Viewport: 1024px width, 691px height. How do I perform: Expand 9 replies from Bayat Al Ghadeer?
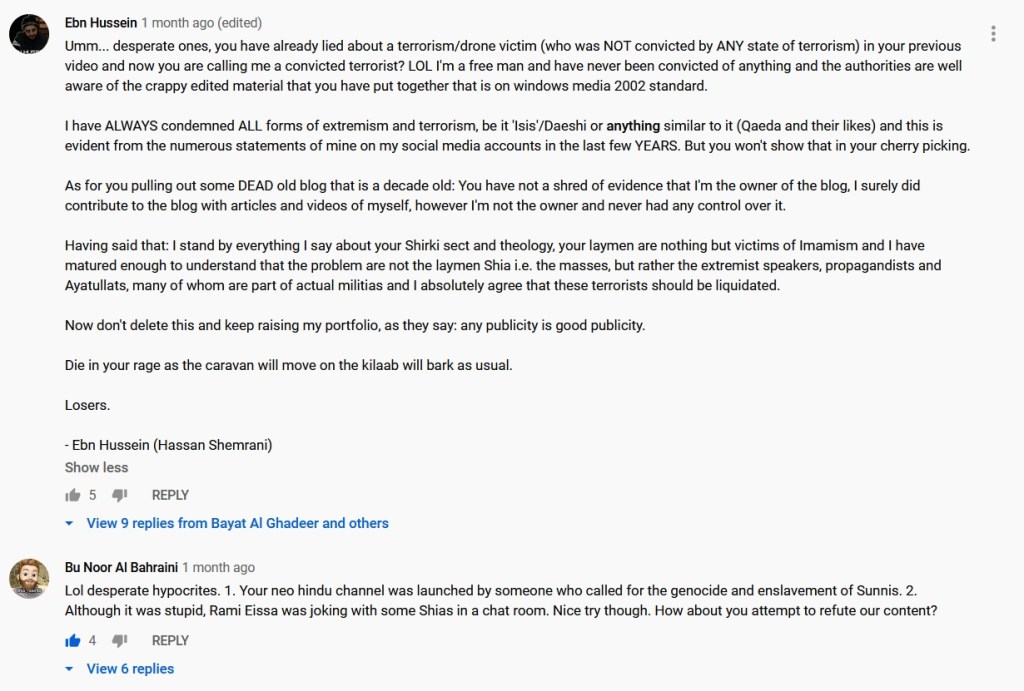tap(237, 523)
